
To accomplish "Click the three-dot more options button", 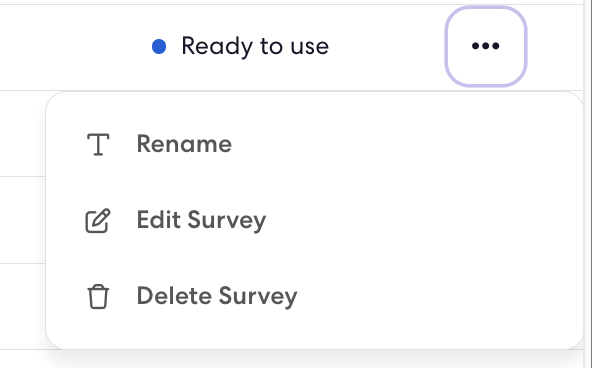I will point(486,46).
